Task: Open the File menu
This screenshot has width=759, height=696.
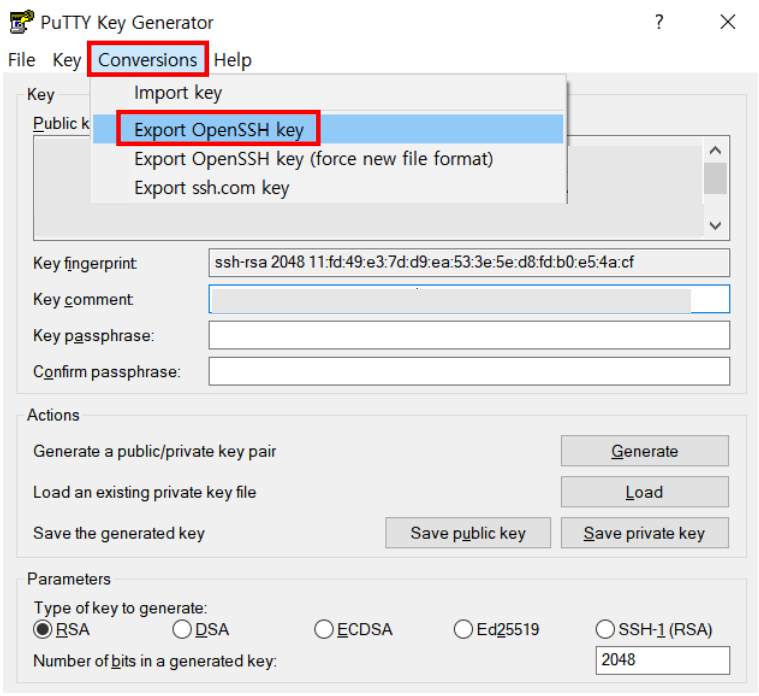Action: pos(22,60)
